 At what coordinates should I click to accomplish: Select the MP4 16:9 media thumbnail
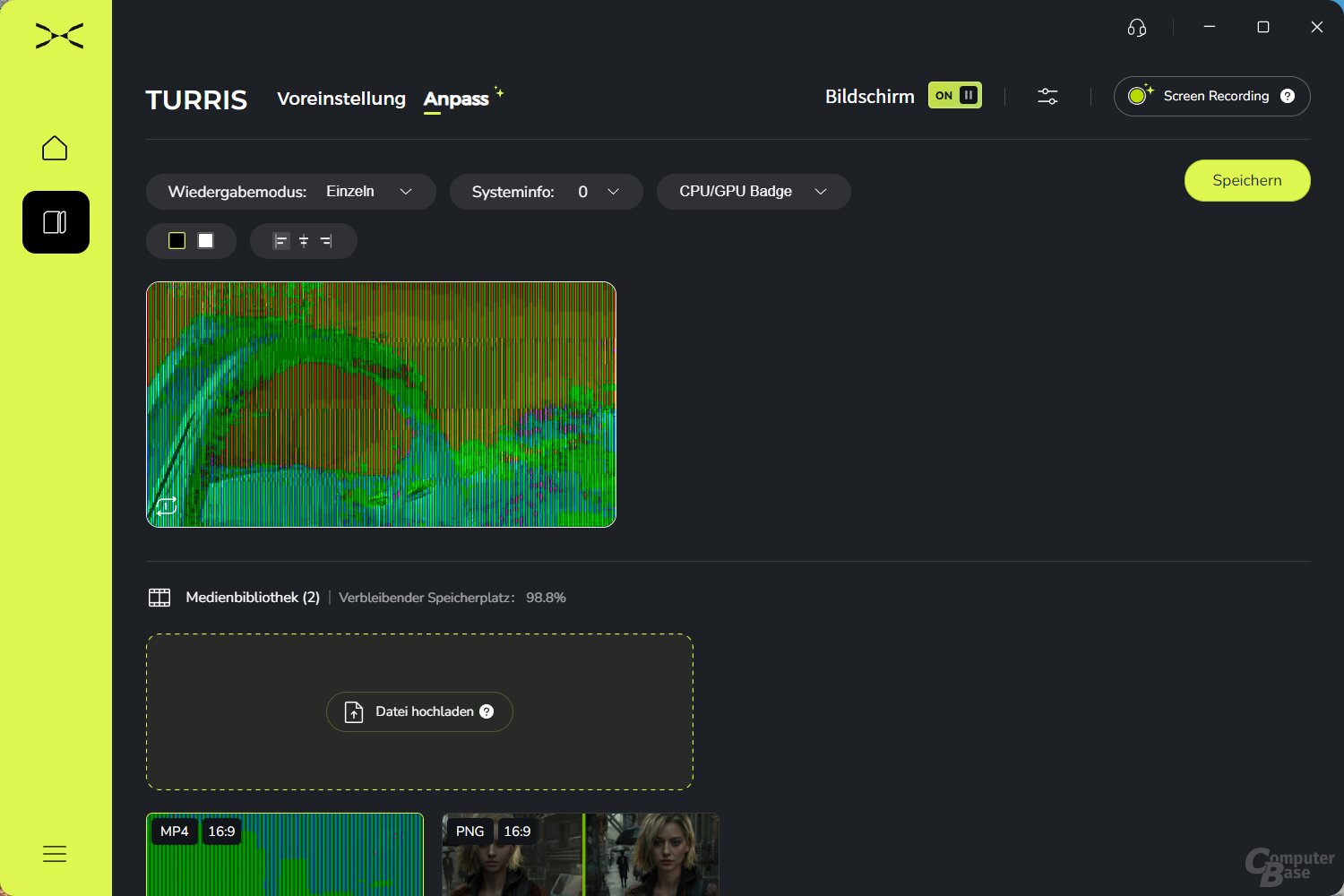284,854
